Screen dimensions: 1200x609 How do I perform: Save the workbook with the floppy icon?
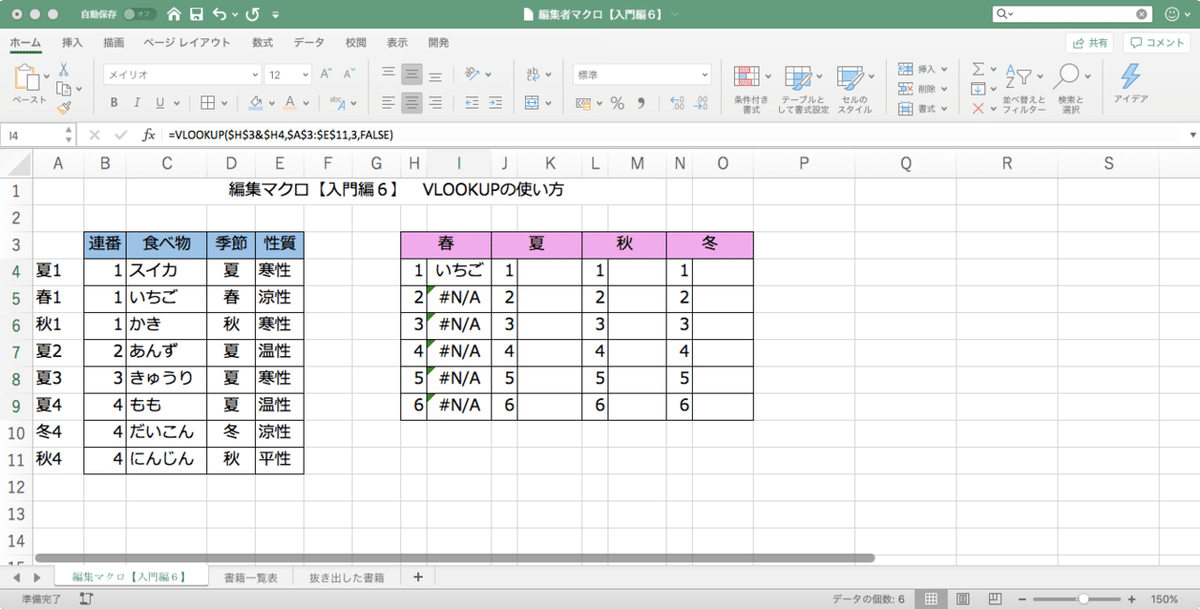197,15
